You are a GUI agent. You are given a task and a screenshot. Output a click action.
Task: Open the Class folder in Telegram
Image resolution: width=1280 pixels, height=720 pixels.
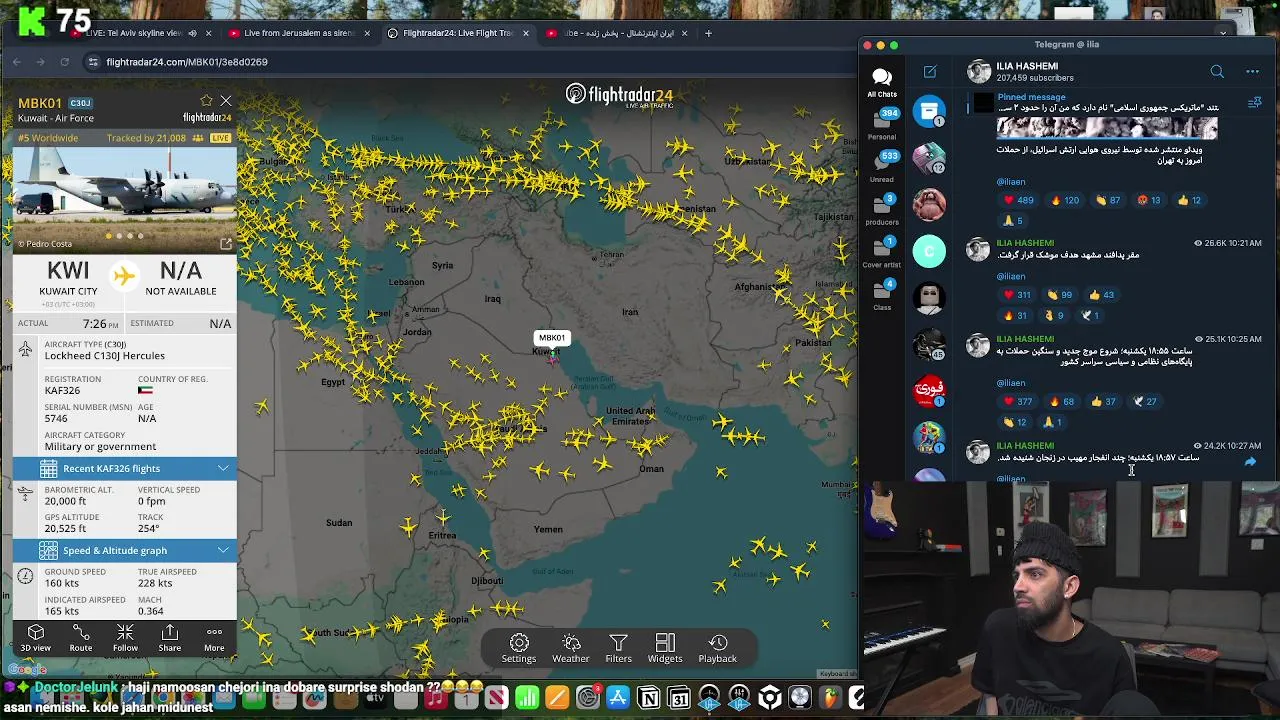tap(883, 294)
